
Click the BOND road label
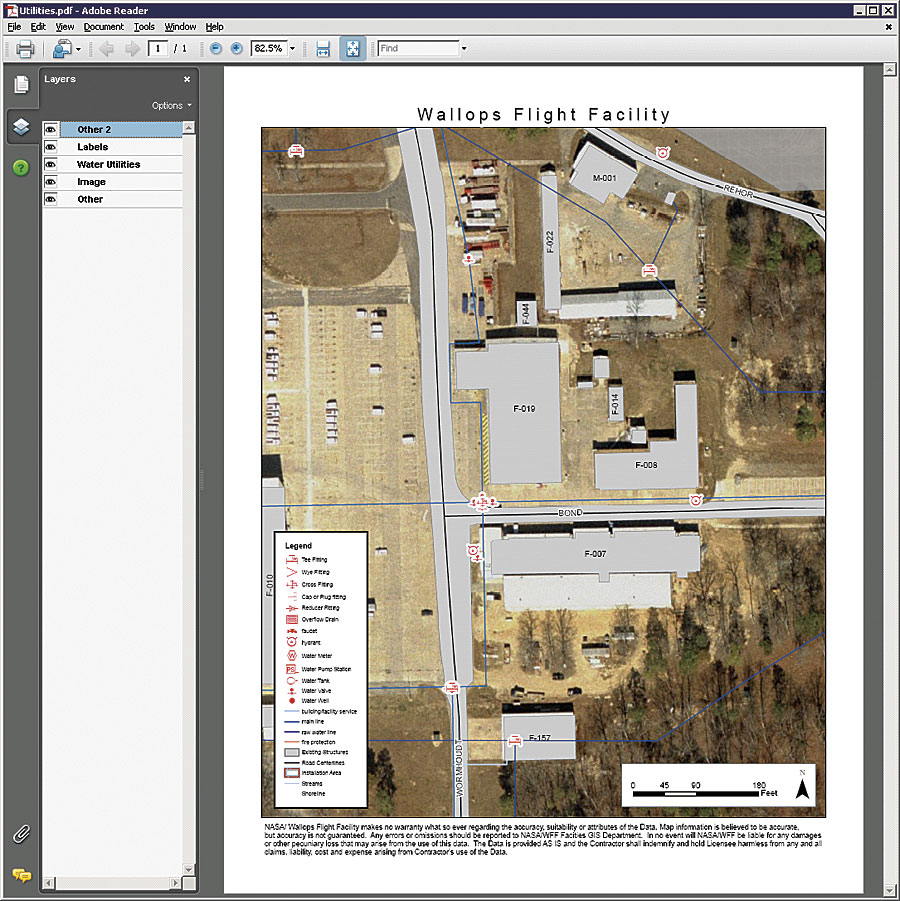570,513
